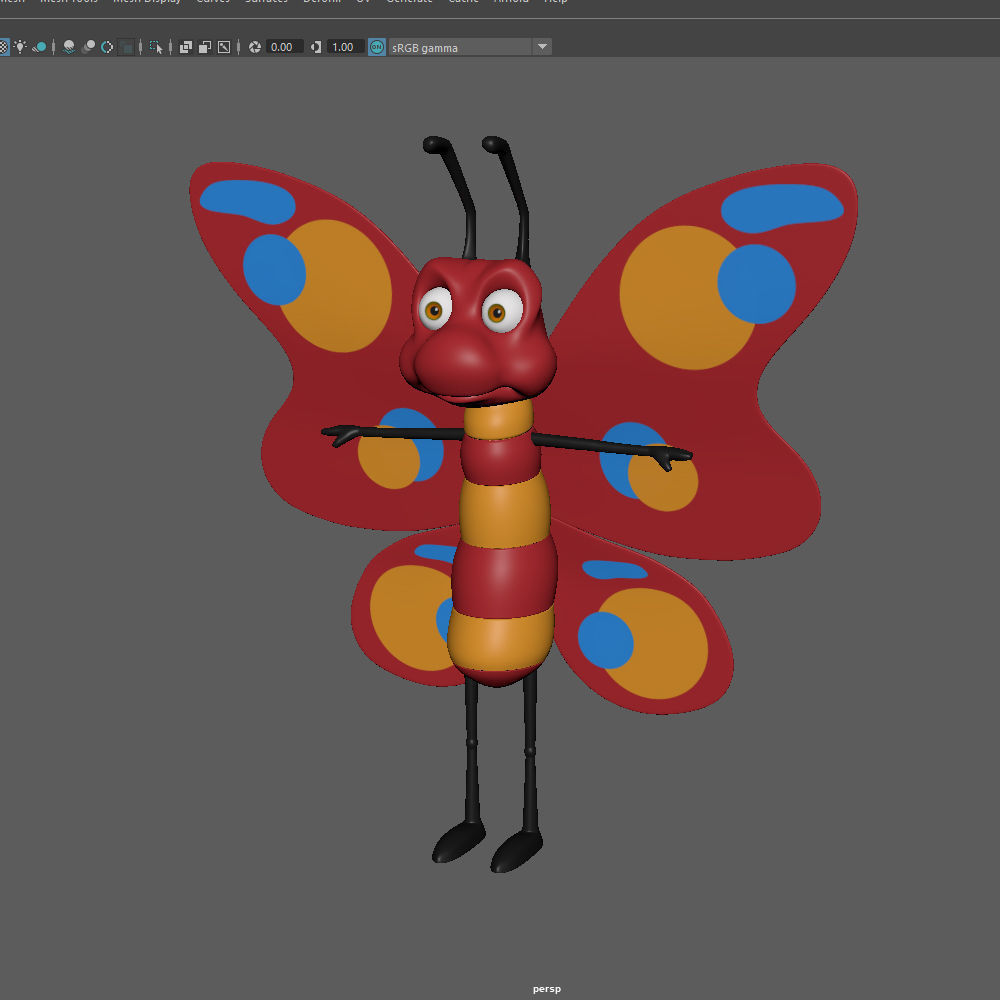Image resolution: width=1000 pixels, height=1000 pixels.
Task: Click the exposure value field 0.00
Action: (284, 47)
